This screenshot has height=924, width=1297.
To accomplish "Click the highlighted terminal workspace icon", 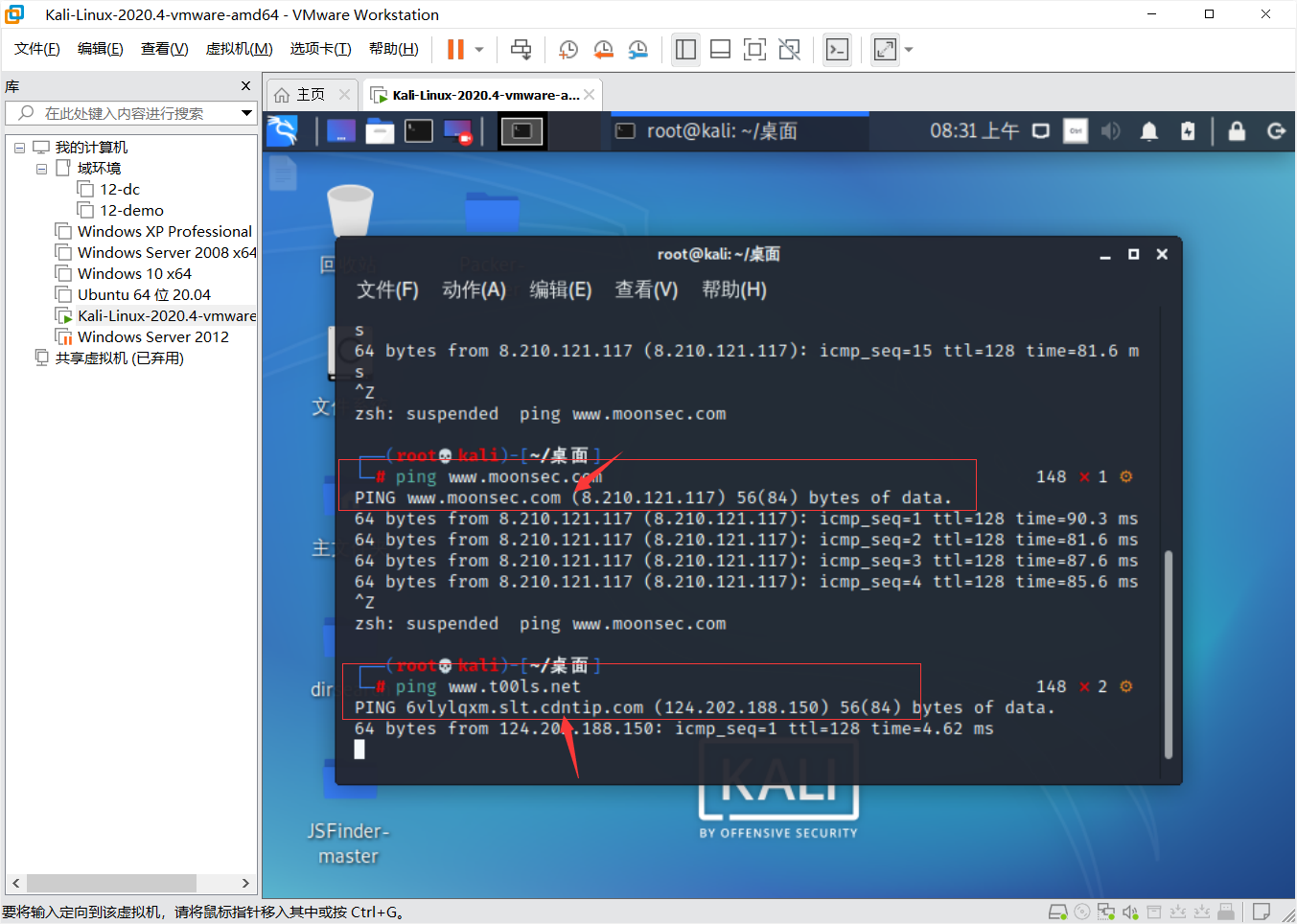I will 522,131.
